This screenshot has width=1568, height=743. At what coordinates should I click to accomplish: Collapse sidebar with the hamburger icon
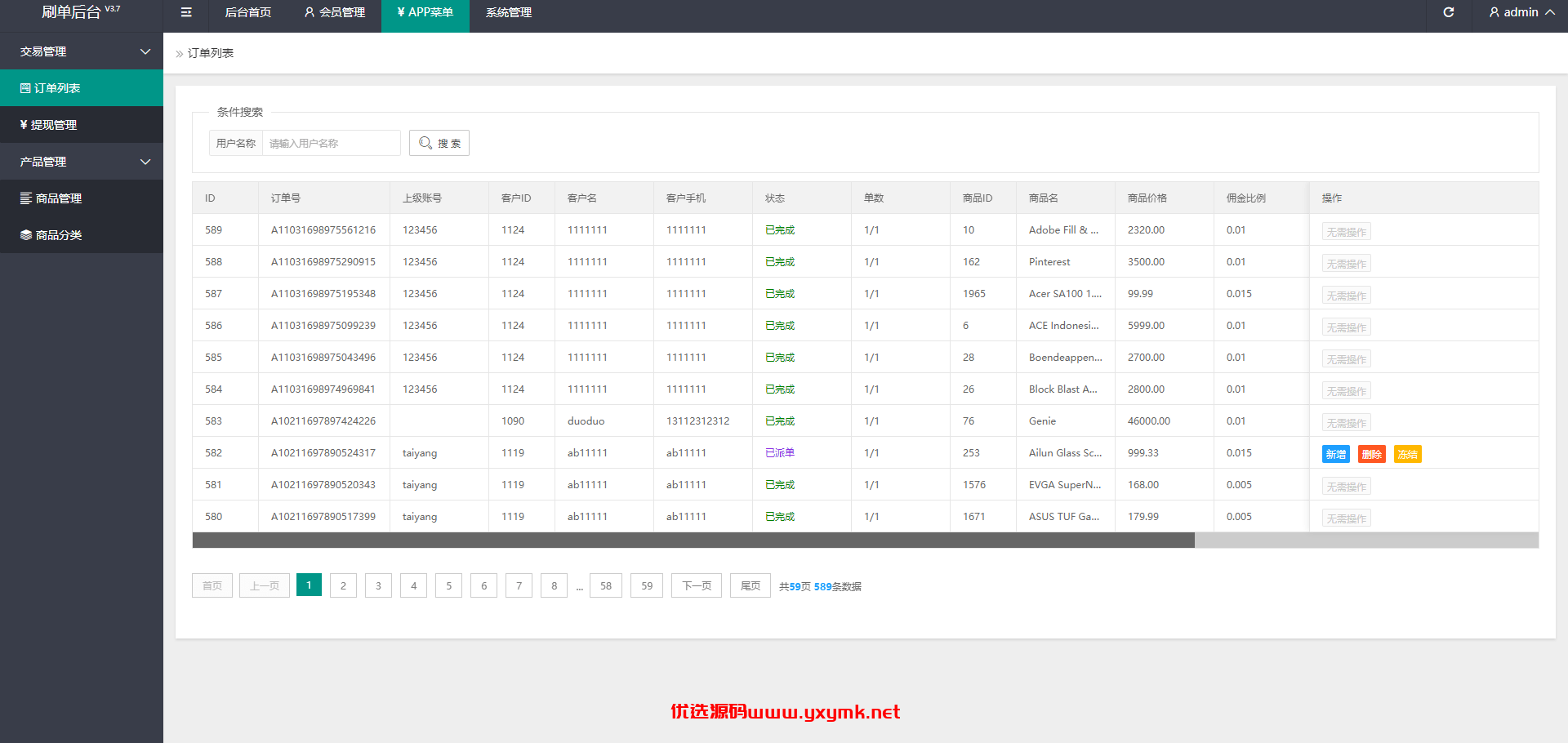coord(186,12)
